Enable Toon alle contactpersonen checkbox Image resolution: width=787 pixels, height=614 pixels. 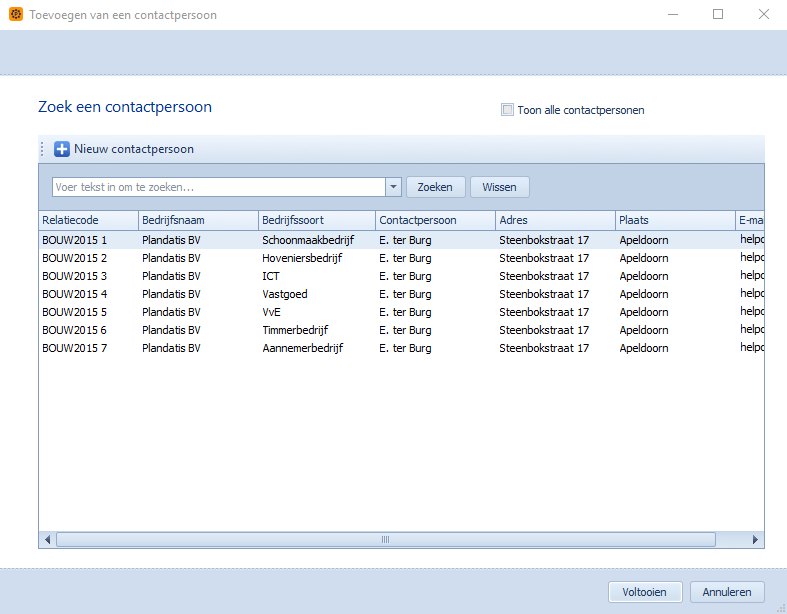click(x=507, y=110)
